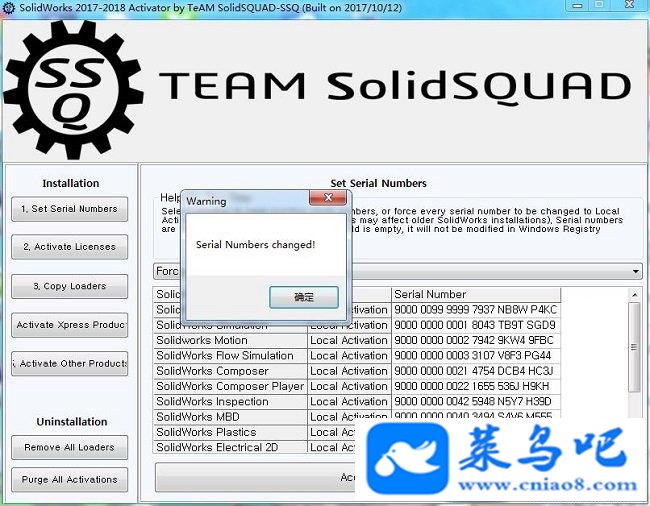Click SolidWorks Electrical 2D product cell

230,447
